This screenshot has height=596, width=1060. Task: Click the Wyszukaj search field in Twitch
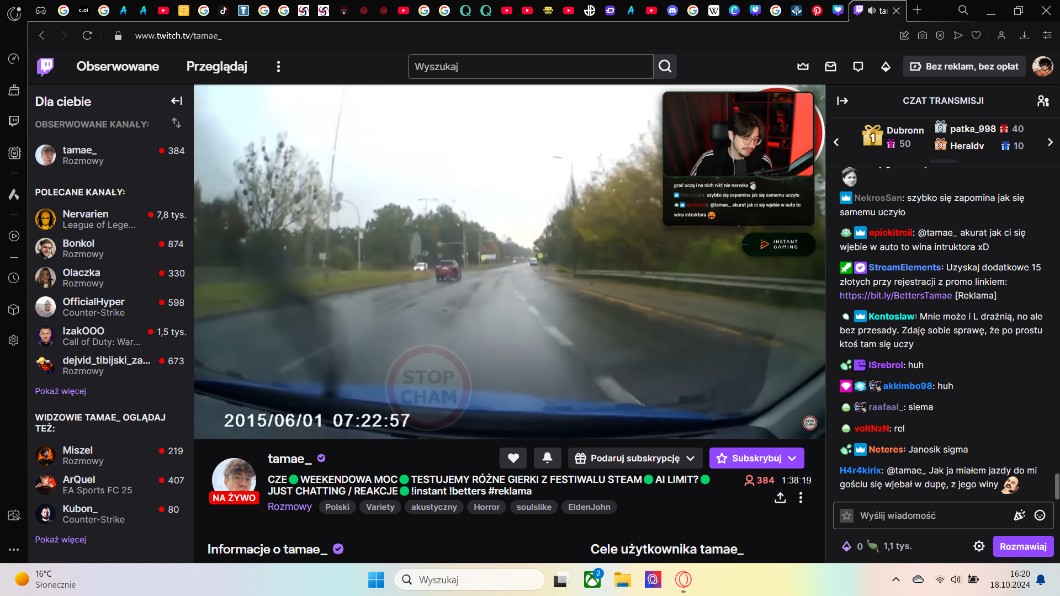pos(530,67)
